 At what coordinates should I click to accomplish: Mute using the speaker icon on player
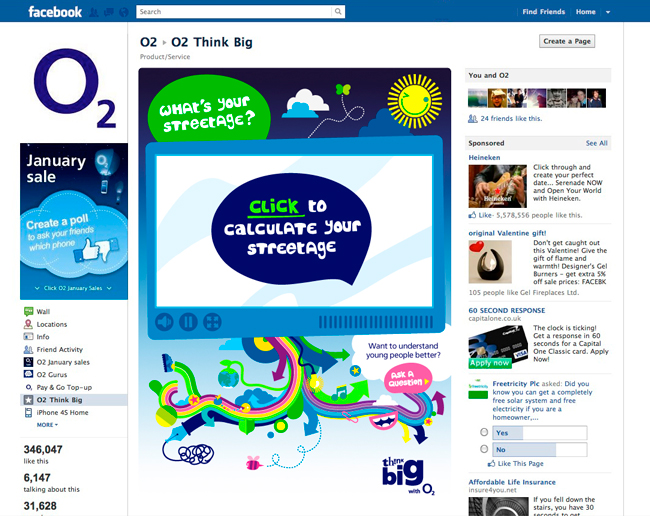tap(164, 322)
